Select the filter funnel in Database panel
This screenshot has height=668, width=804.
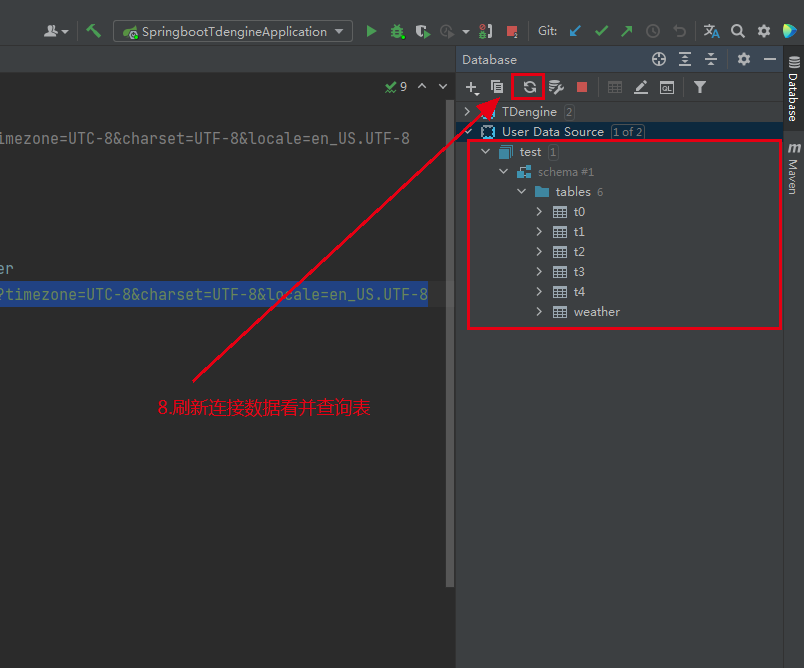click(700, 87)
